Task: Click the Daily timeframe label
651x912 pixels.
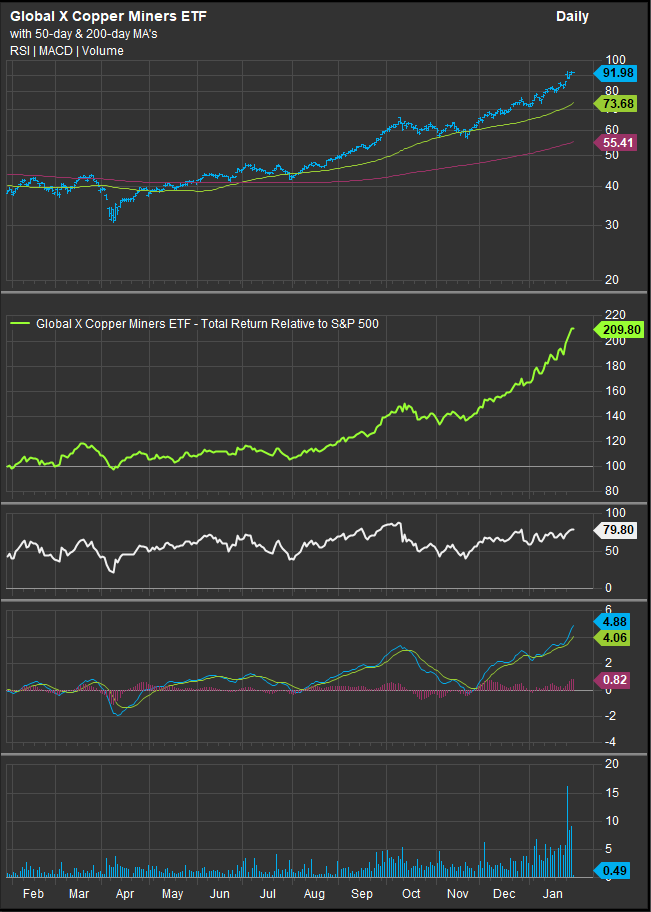Action: [x=572, y=17]
